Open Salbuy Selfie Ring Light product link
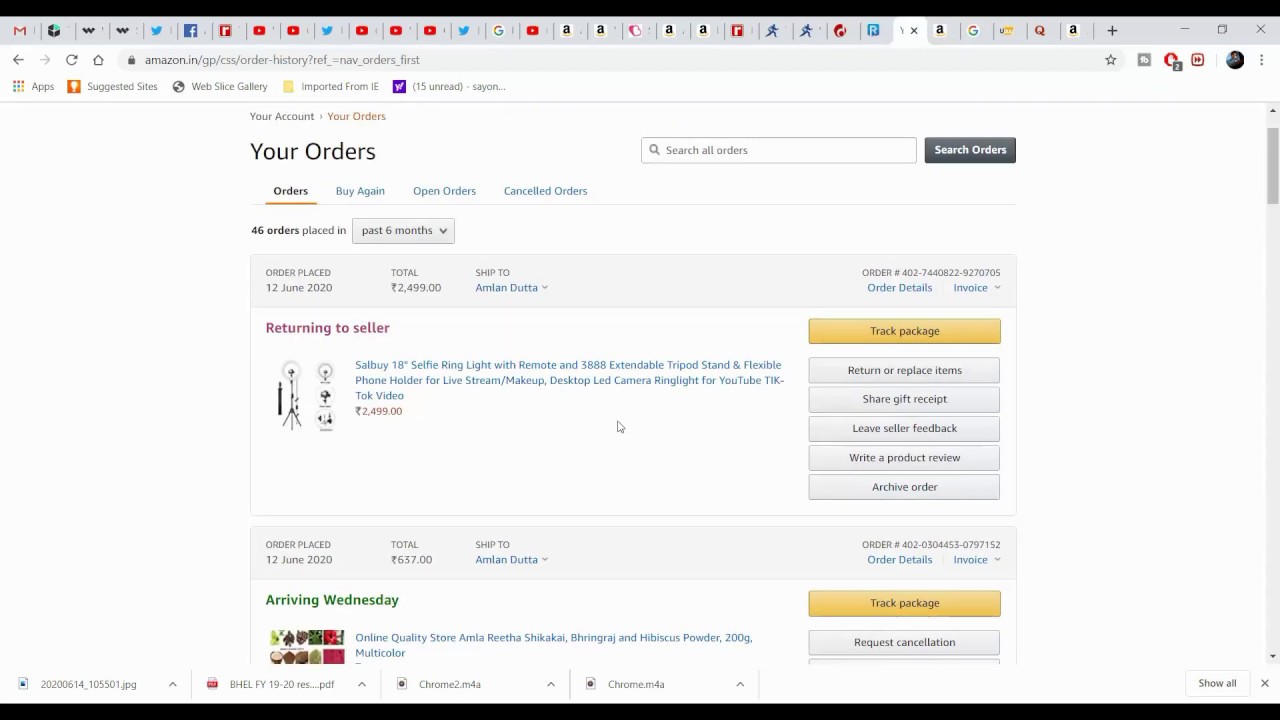 coord(569,380)
